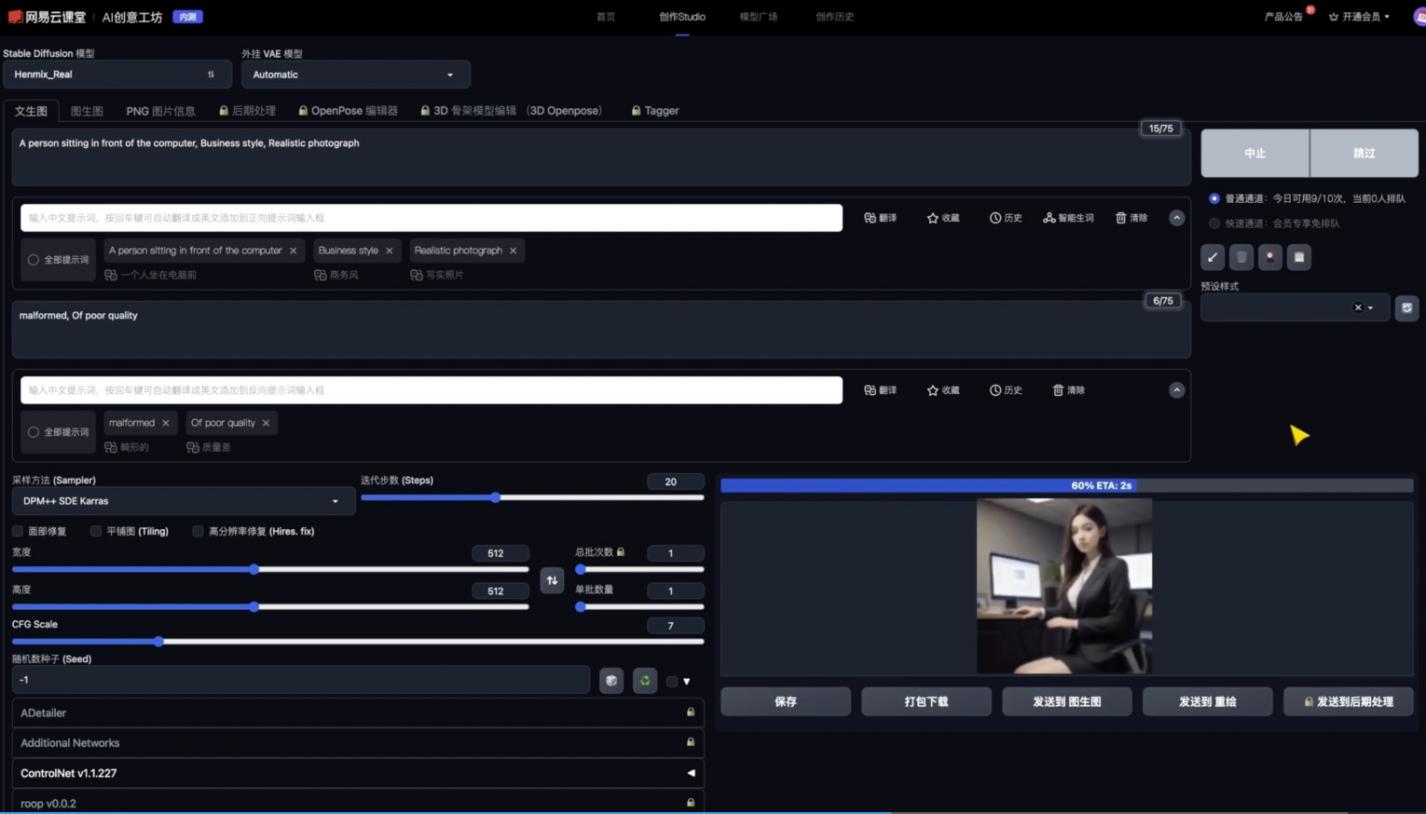Screen dimensions: 1426x814
Task: Click the 智能生词 smart word generator
Action: pos(1068,218)
